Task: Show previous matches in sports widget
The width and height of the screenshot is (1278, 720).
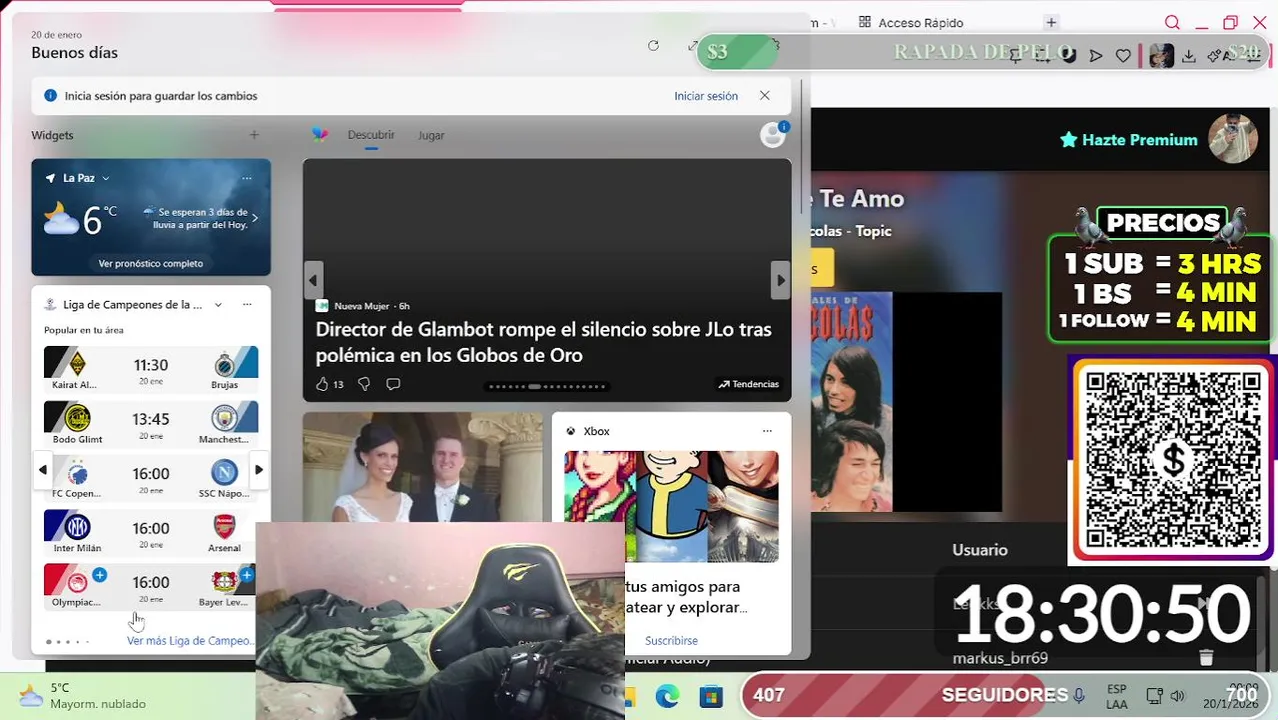Action: click(x=43, y=469)
